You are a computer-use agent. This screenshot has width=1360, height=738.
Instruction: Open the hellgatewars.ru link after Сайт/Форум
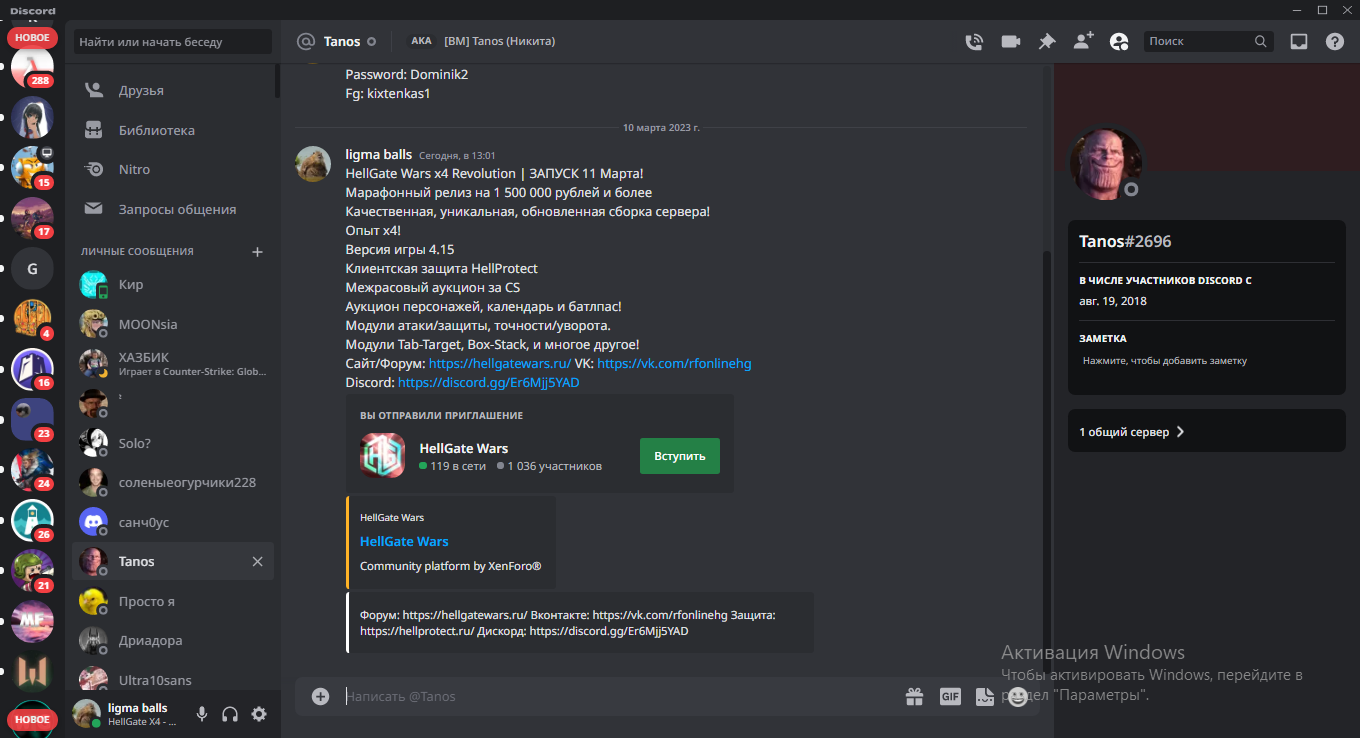(500, 364)
